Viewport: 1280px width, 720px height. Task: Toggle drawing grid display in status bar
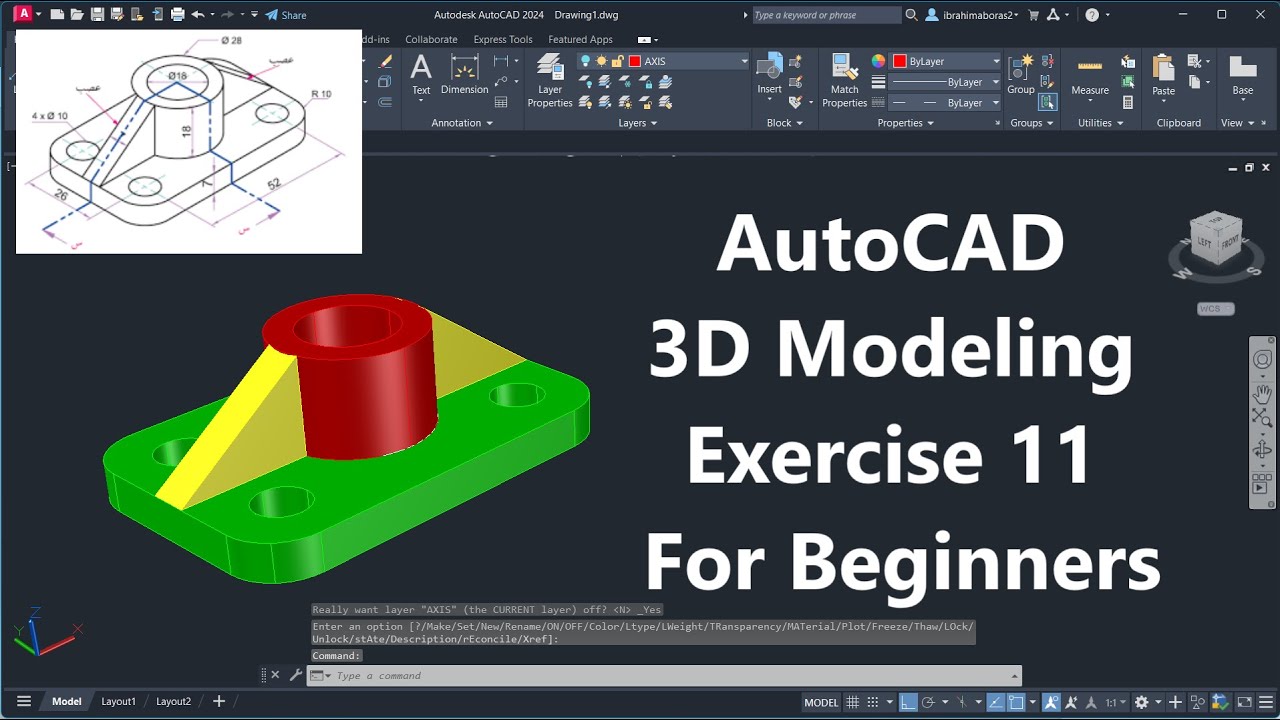pos(853,702)
